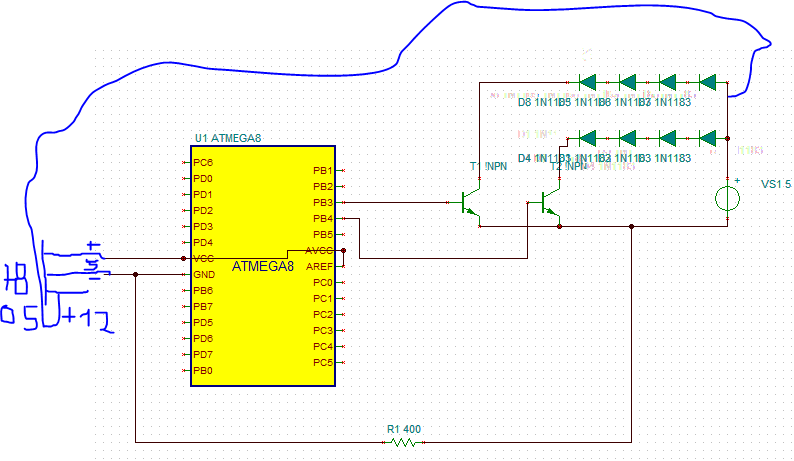
Task: Select the VCC pin of the ATMEGA8
Action: pos(203,258)
